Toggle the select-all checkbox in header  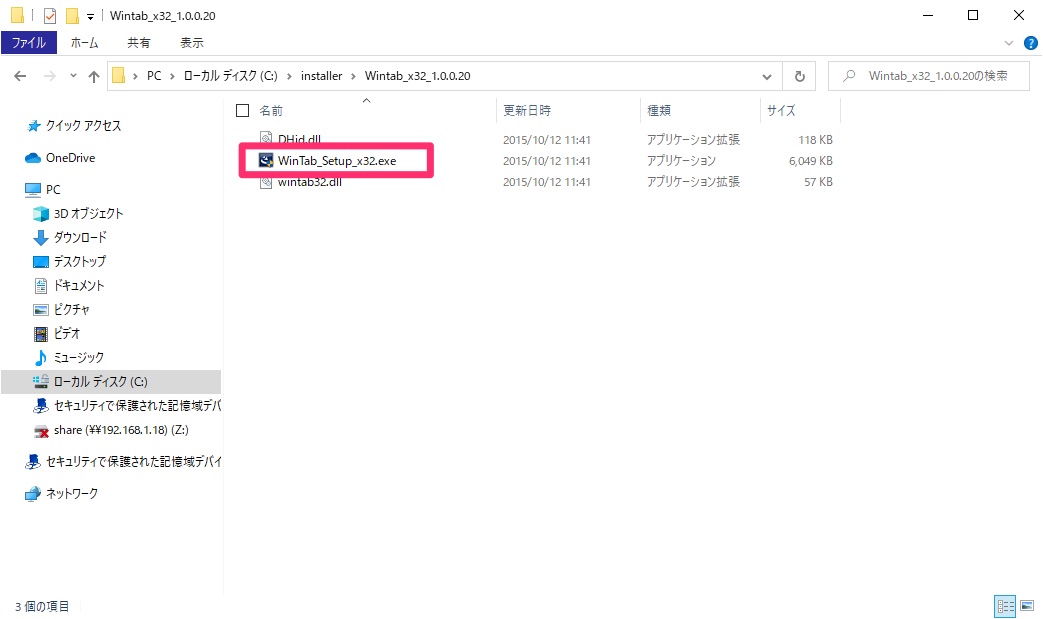[x=242, y=110]
